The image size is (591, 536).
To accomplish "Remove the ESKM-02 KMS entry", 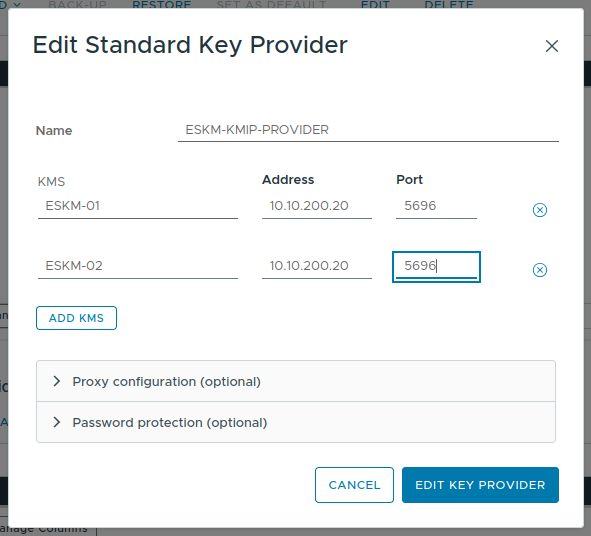I will coord(540,270).
